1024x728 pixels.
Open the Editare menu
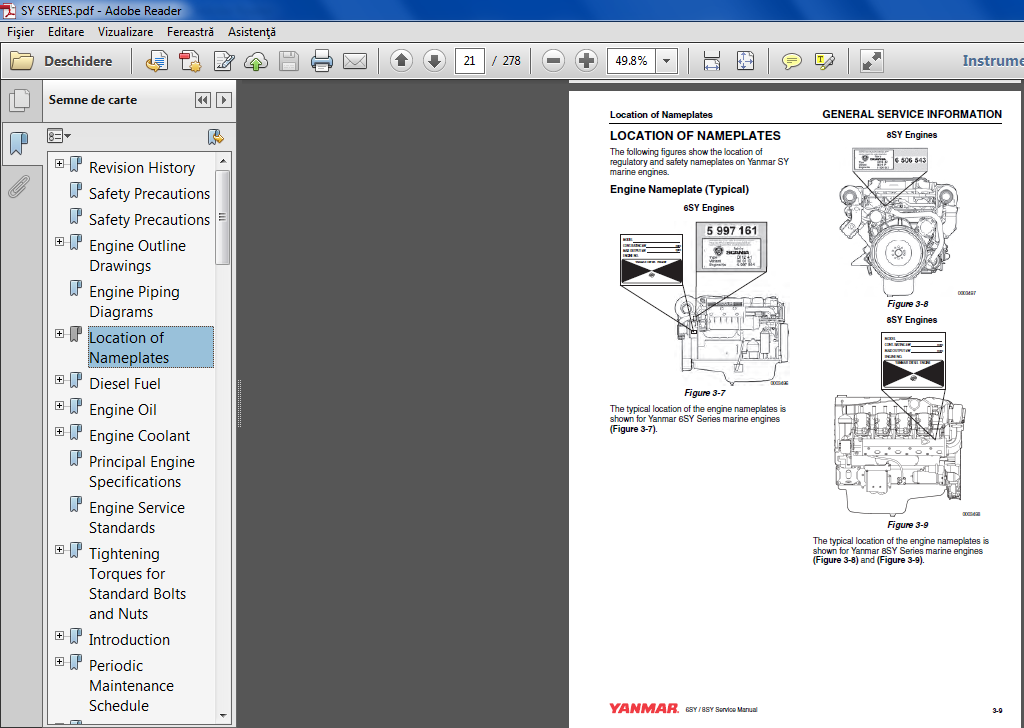pos(66,31)
